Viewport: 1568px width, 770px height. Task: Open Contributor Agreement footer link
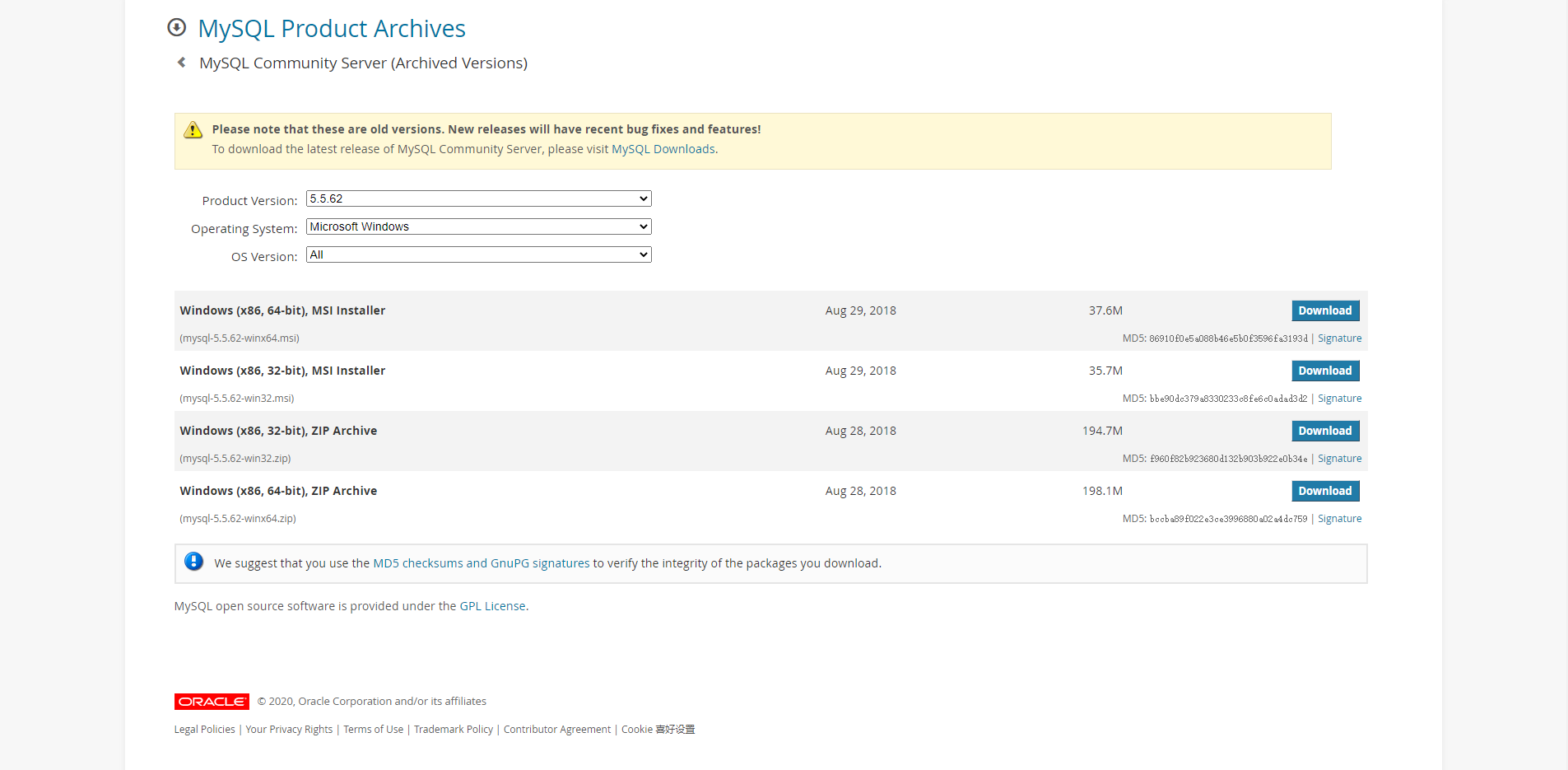point(557,730)
